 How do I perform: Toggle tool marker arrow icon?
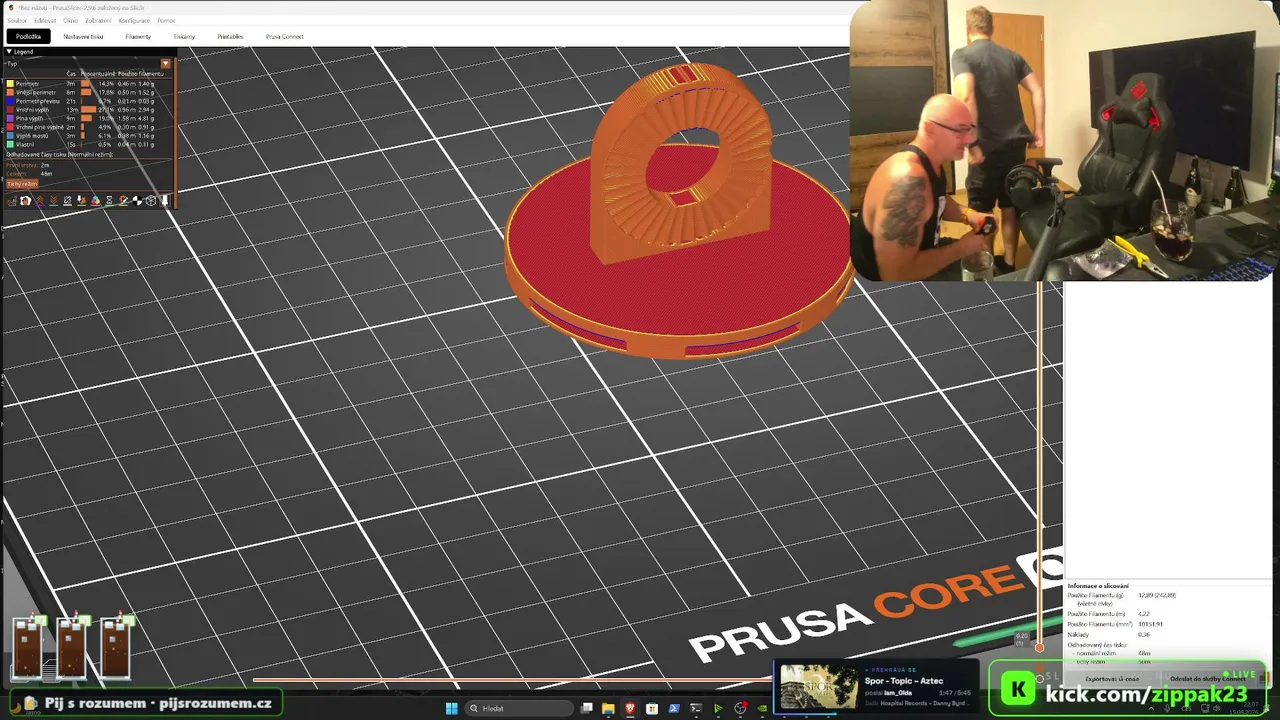tap(165, 201)
